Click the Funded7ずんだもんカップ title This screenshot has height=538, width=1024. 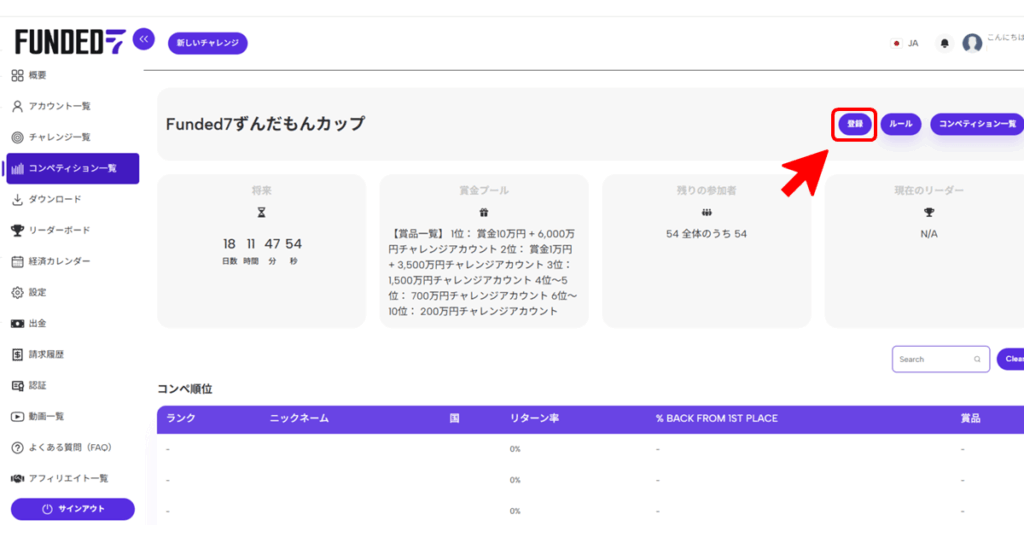tap(265, 124)
